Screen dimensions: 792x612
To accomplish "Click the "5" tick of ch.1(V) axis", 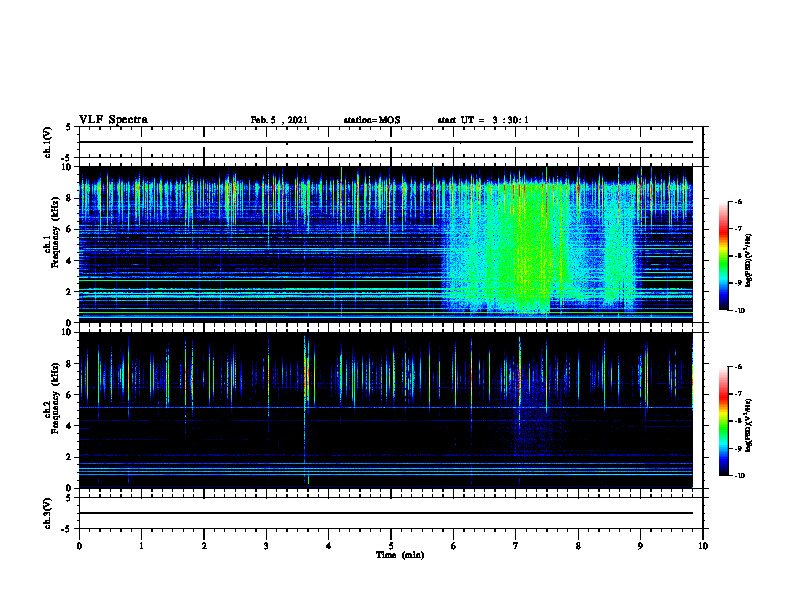I will 69,127.
